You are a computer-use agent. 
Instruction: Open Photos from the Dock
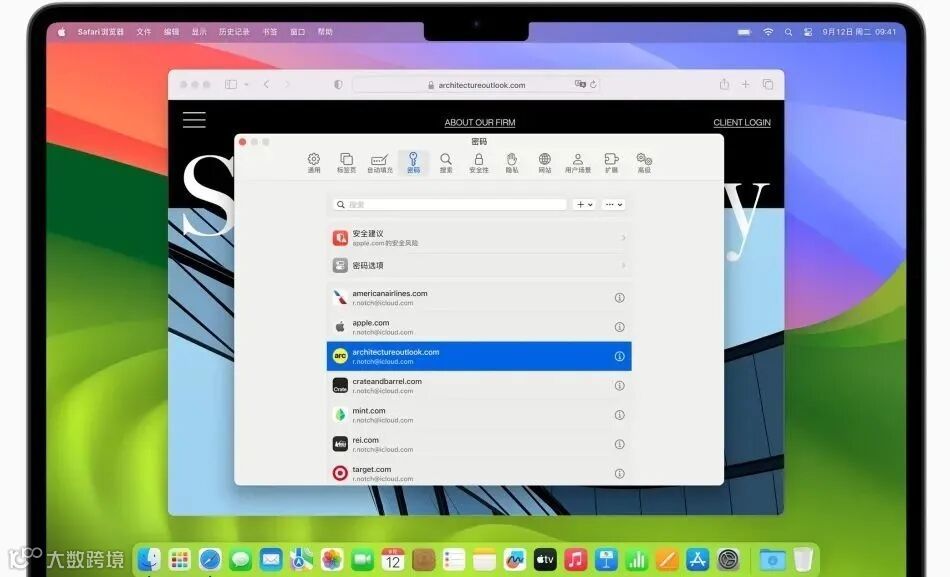(332, 559)
